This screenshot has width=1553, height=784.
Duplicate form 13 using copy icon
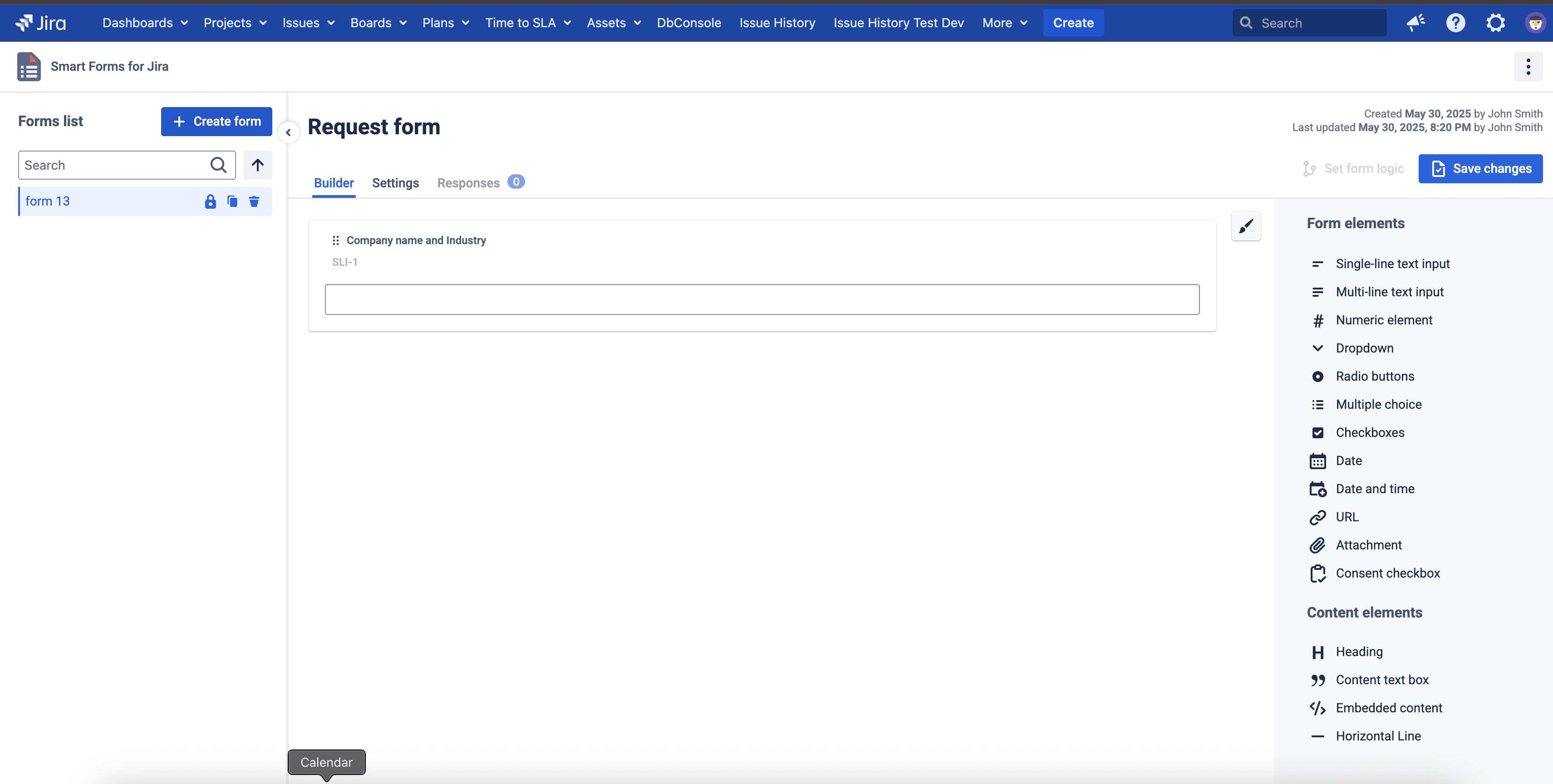pyautogui.click(x=232, y=201)
